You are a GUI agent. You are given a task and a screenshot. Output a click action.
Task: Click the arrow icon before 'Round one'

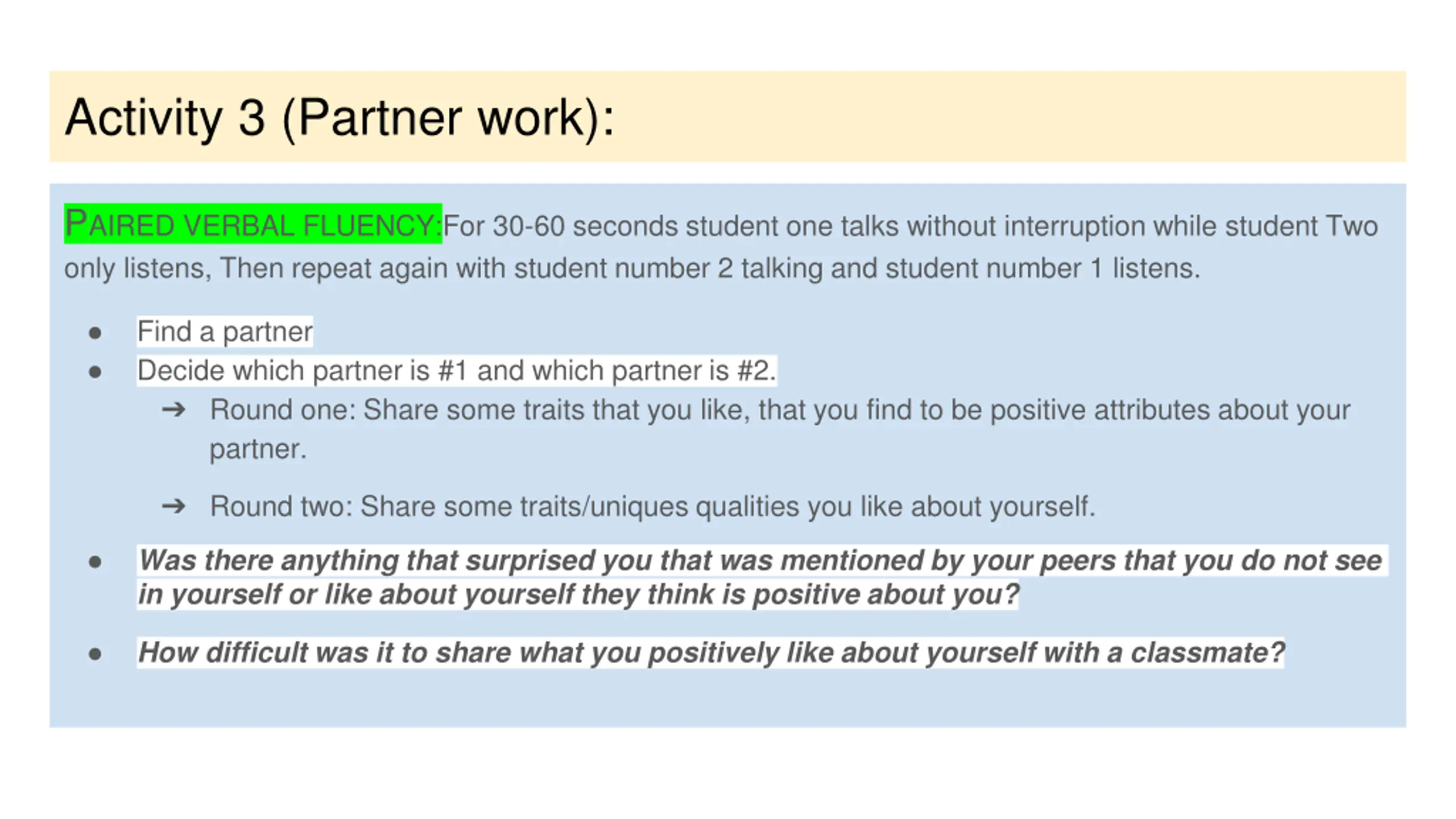coord(173,409)
